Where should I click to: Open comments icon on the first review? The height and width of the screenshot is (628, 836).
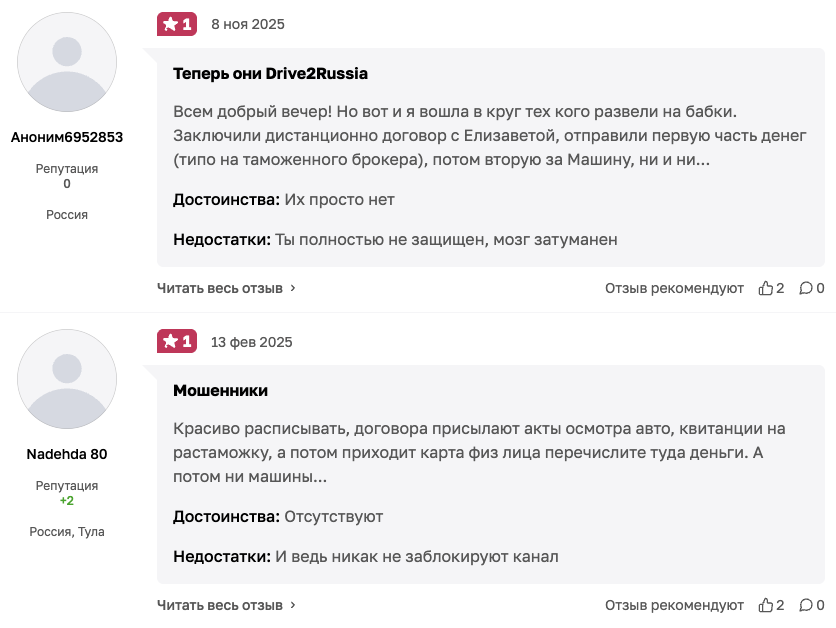pyautogui.click(x=806, y=287)
